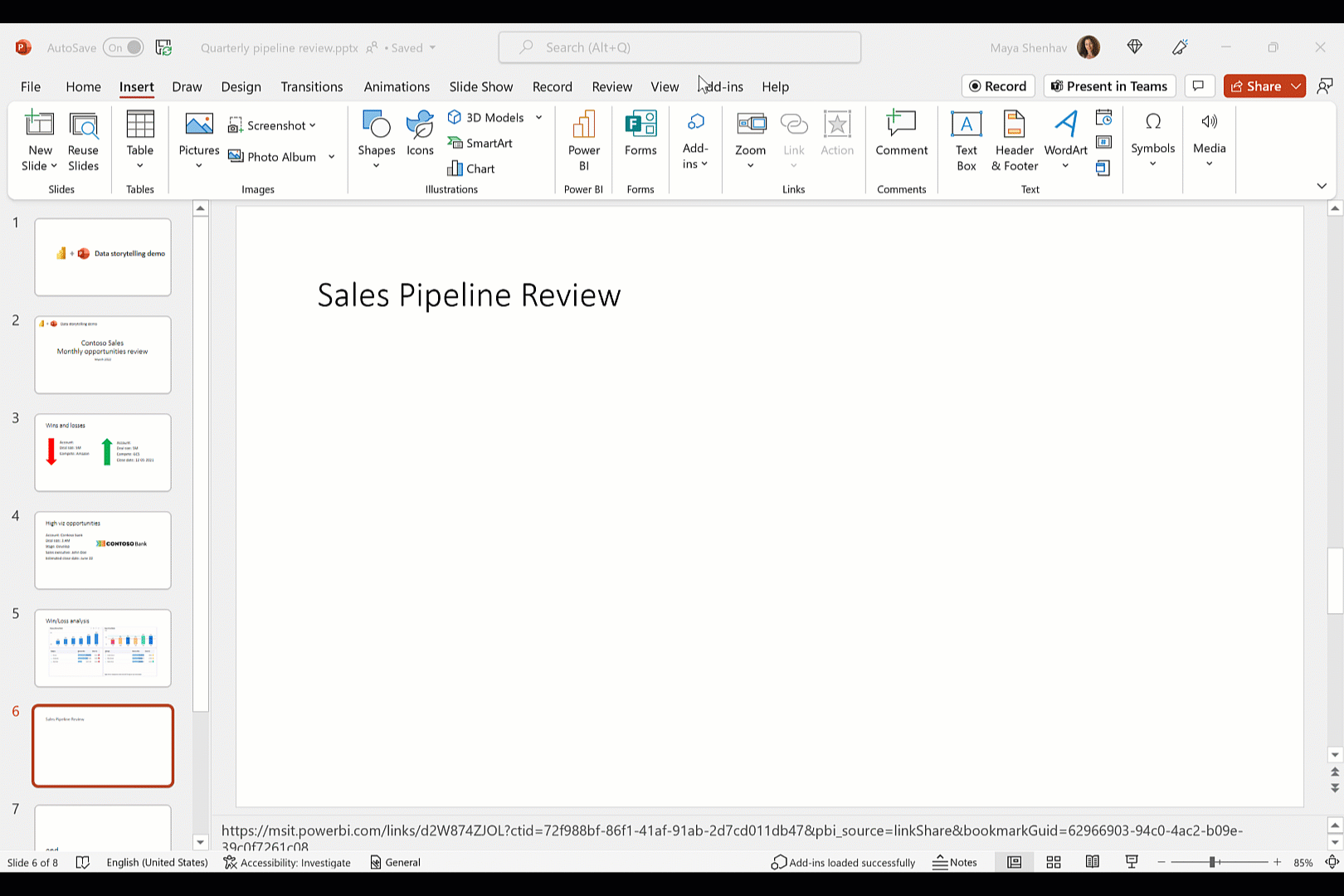
Task: Open the Review menu
Action: (611, 86)
